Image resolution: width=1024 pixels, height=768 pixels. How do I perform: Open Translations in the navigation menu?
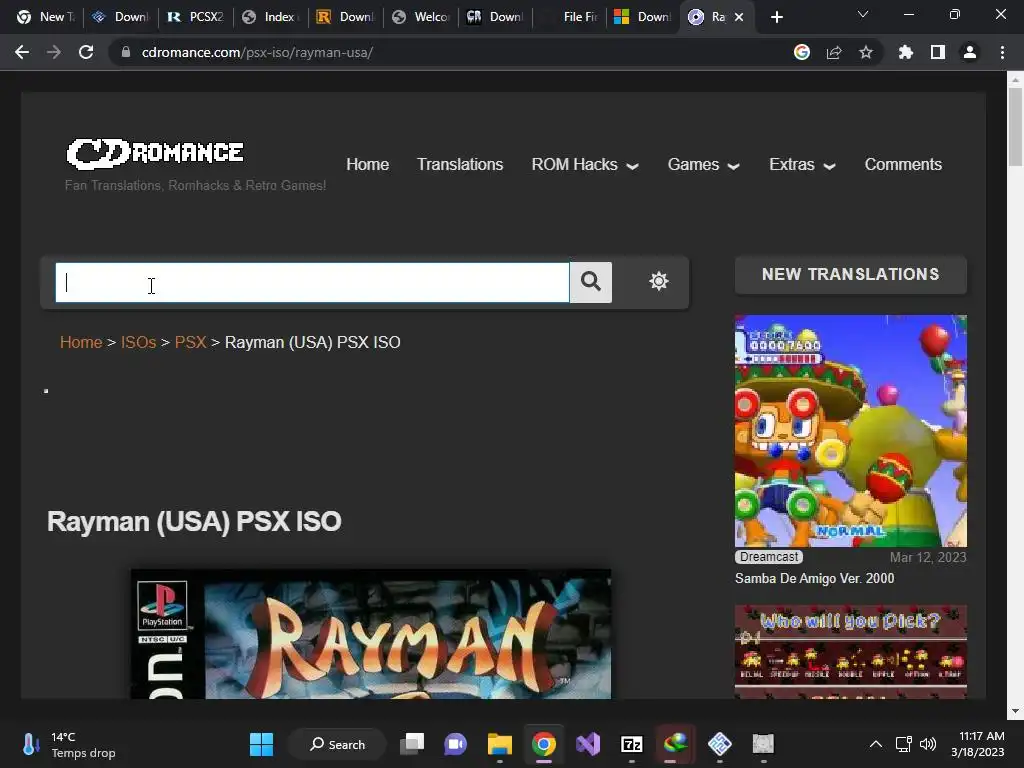[460, 165]
